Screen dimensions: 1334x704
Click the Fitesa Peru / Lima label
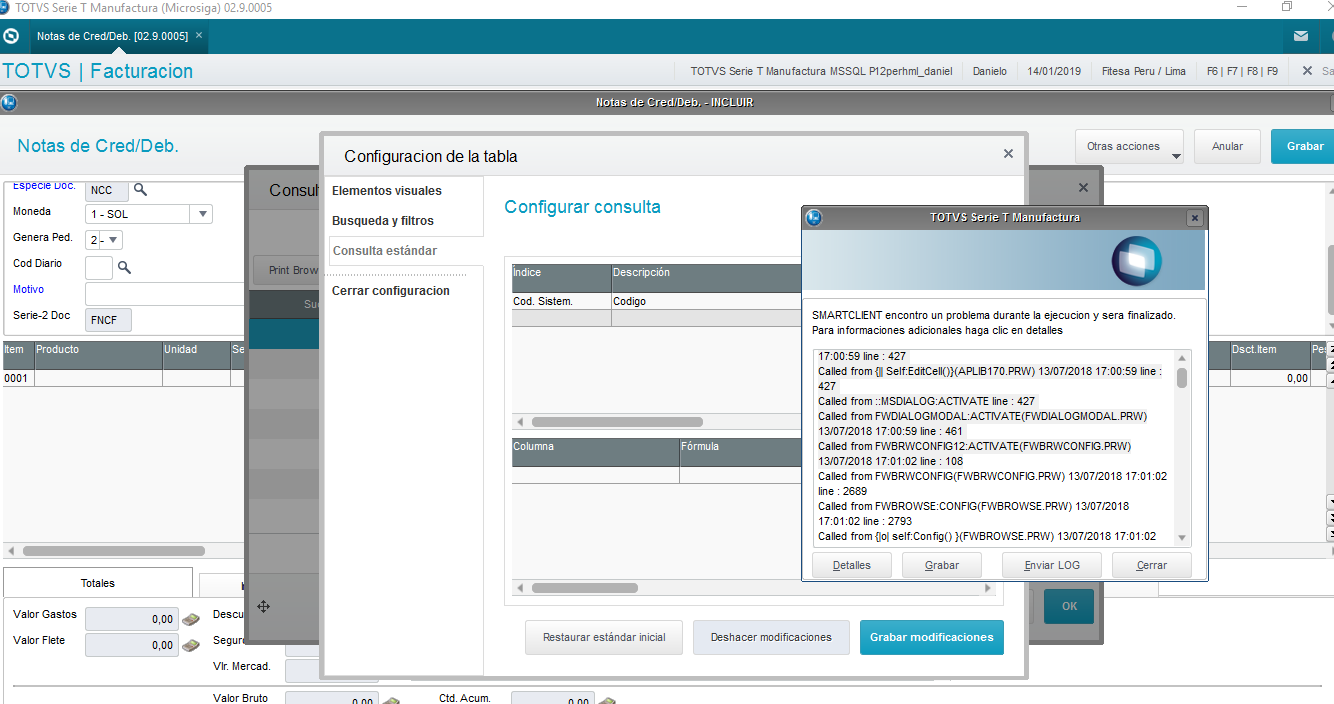pos(1143,71)
